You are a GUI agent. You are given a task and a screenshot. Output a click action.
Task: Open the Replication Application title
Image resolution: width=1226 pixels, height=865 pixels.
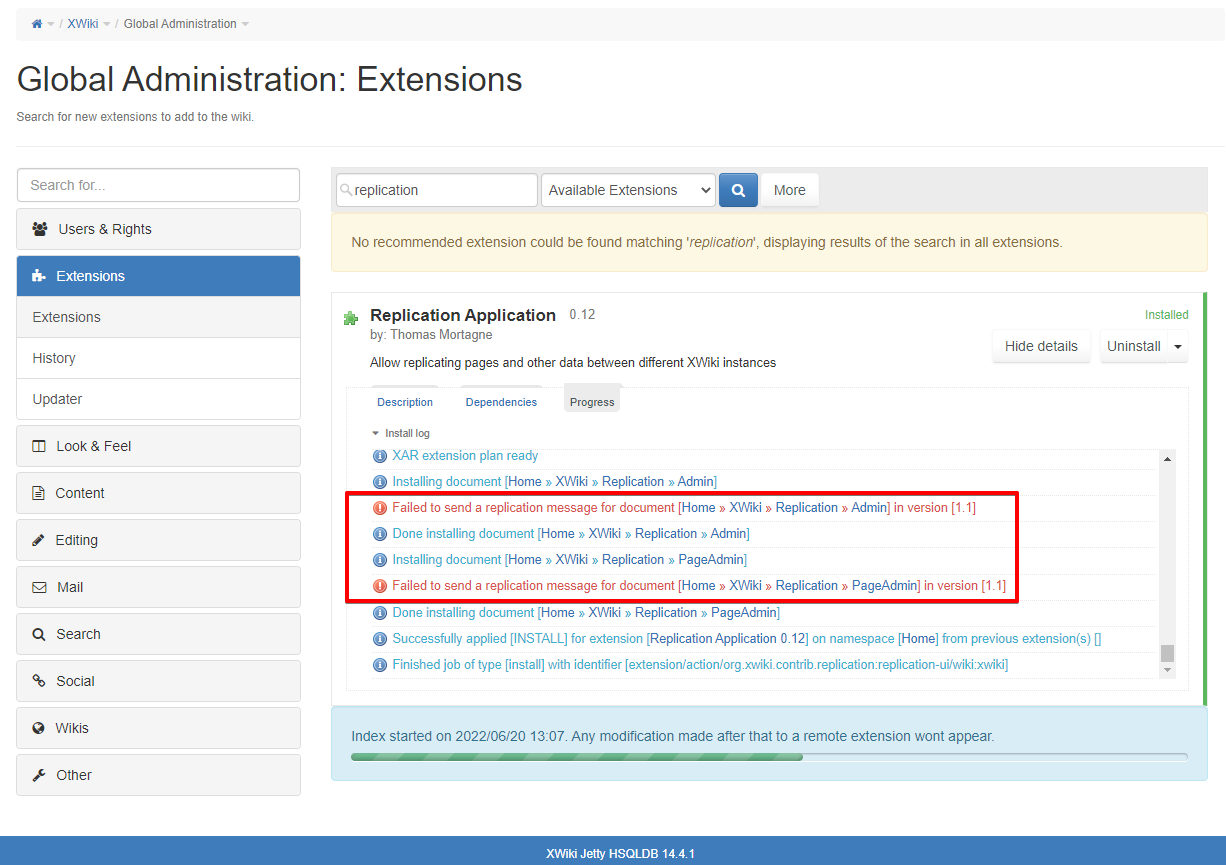(463, 315)
